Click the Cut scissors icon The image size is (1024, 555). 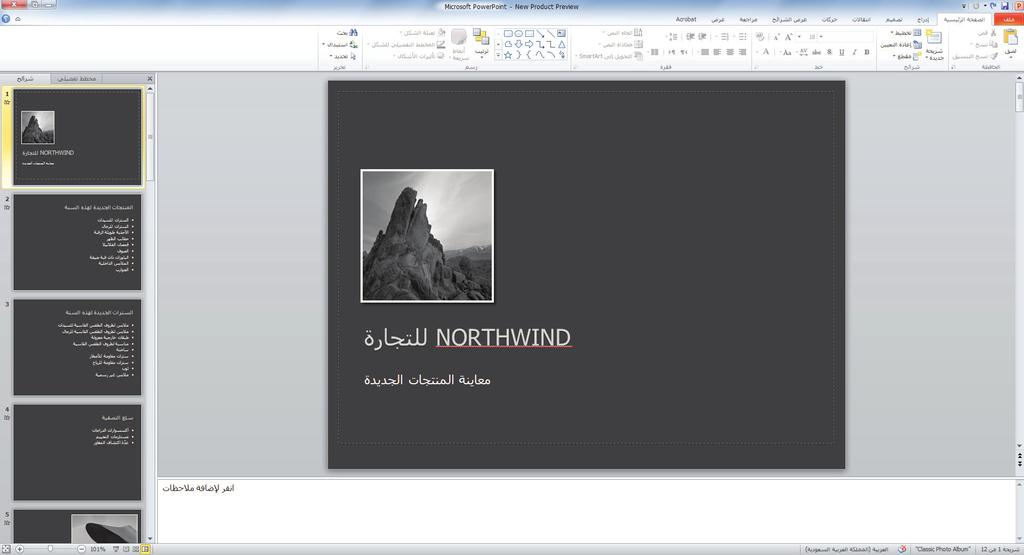tap(993, 33)
